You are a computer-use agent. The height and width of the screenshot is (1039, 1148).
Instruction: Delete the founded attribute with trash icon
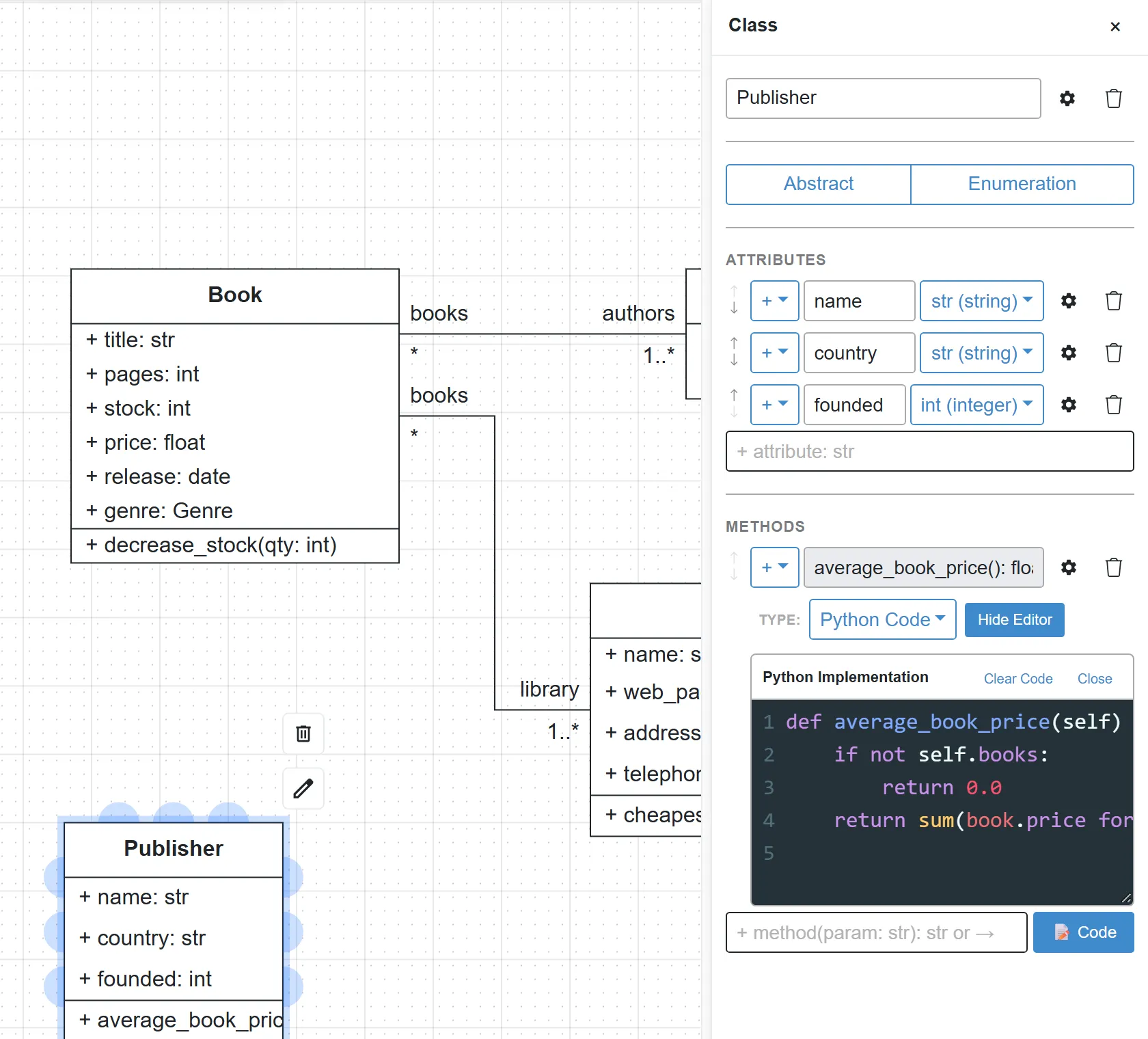(x=1114, y=405)
